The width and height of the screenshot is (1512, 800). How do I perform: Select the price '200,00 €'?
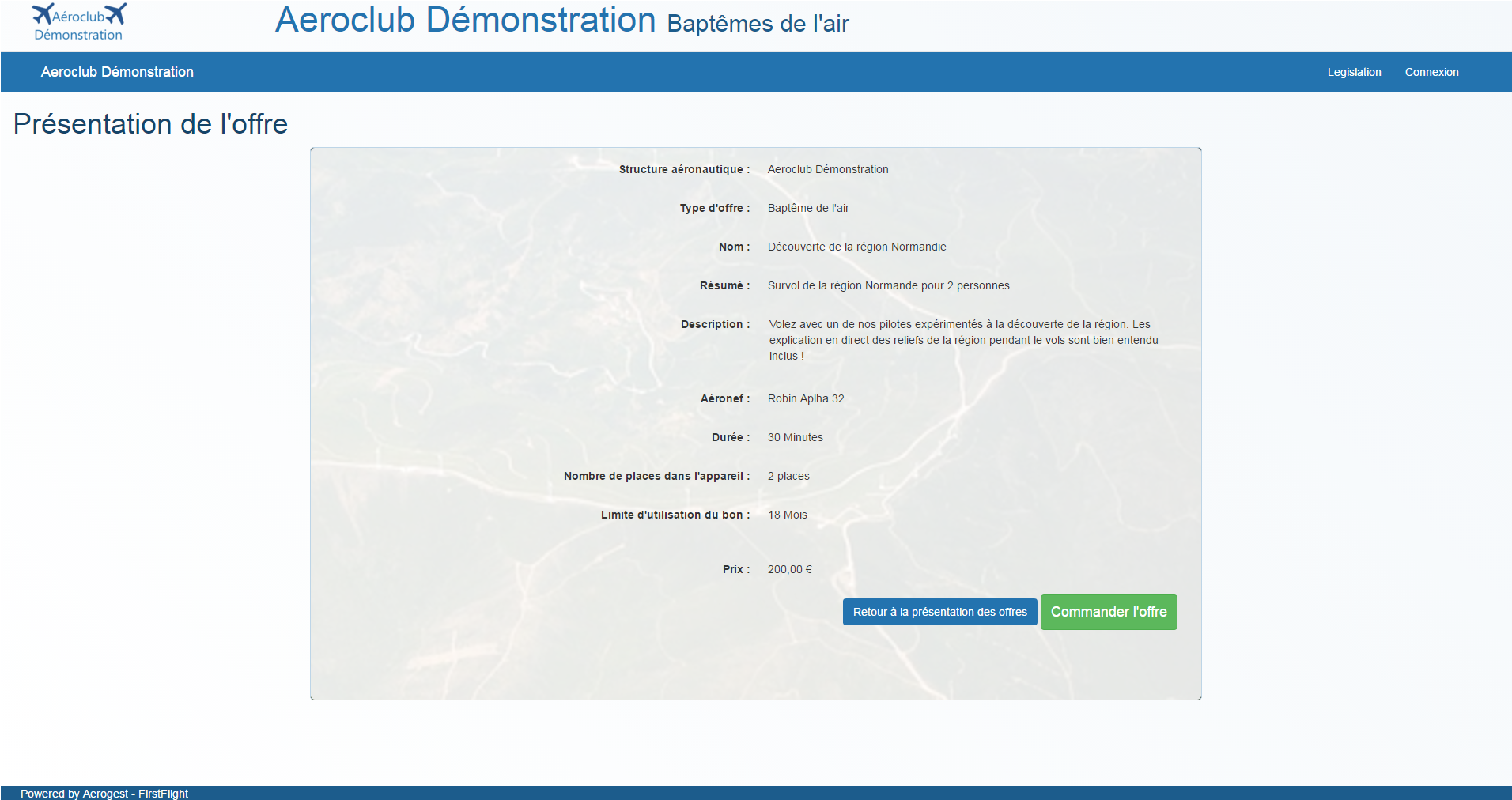(790, 569)
